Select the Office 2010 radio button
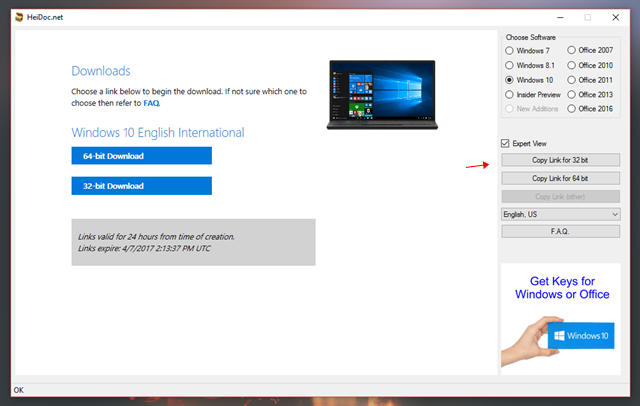Image resolution: width=640 pixels, height=406 pixels. click(572, 64)
